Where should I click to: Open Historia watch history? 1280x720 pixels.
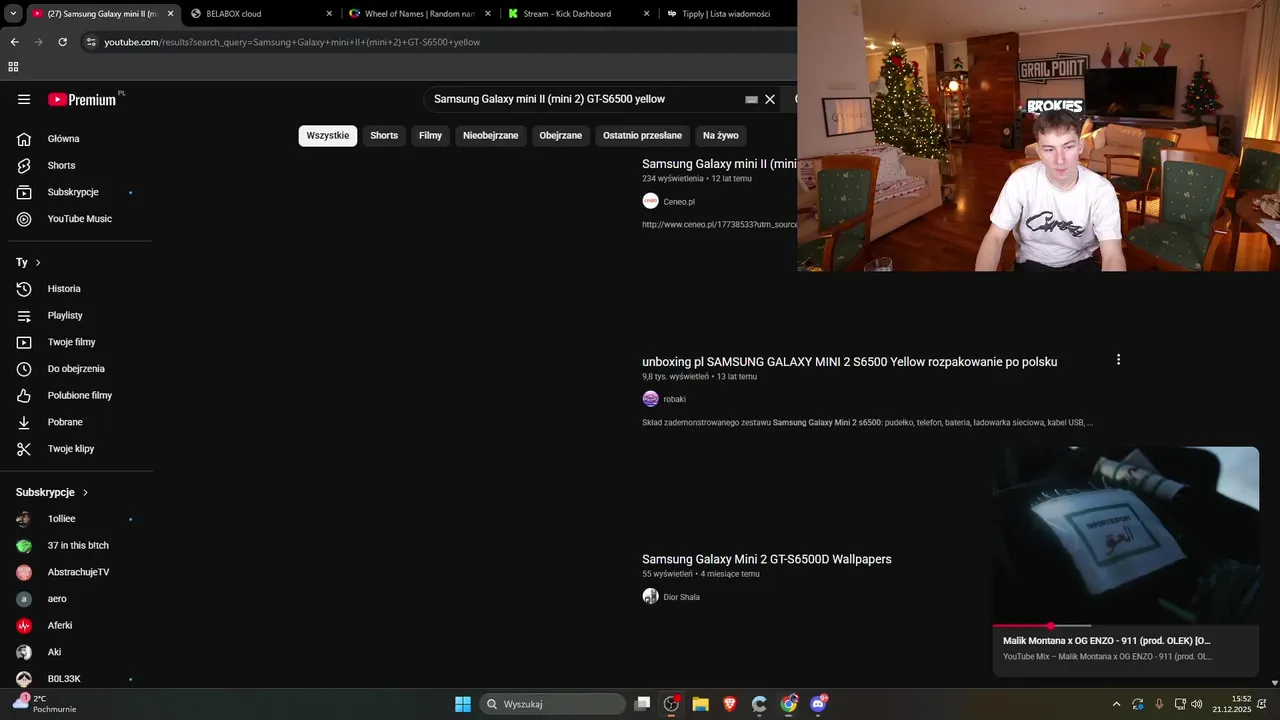[64, 289]
